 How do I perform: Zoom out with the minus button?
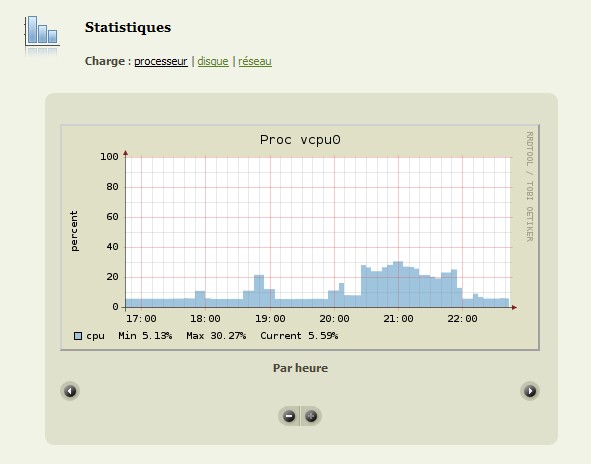tap(289, 416)
